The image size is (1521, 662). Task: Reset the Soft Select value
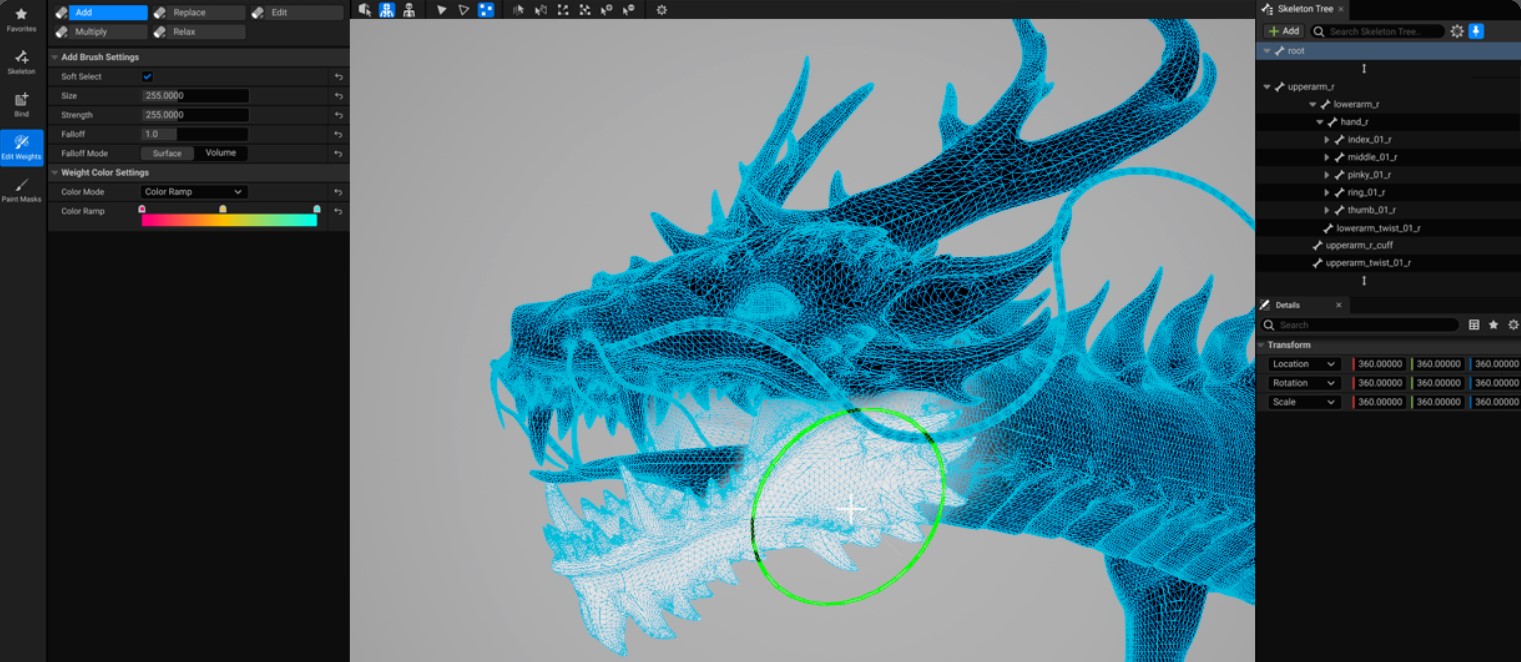click(339, 77)
